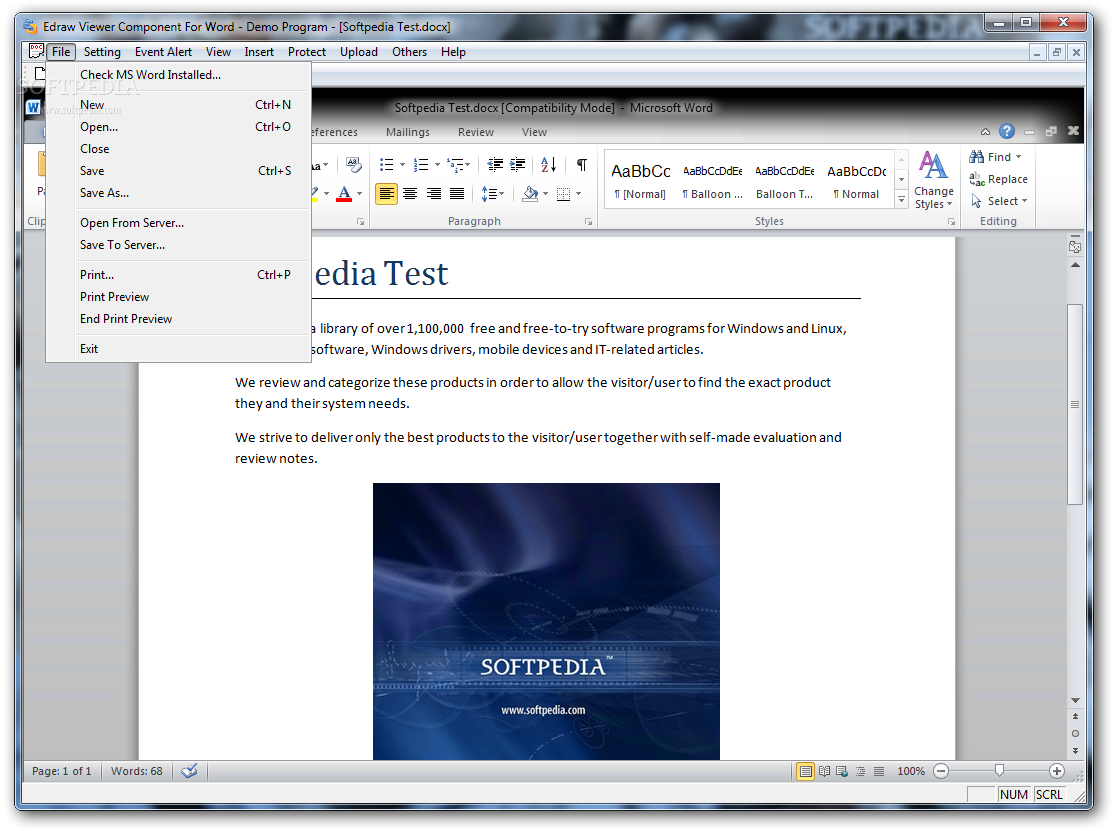Screen dimensions: 1114x831
Task: Click the Clear Formatting eraser icon
Action: 353,165
